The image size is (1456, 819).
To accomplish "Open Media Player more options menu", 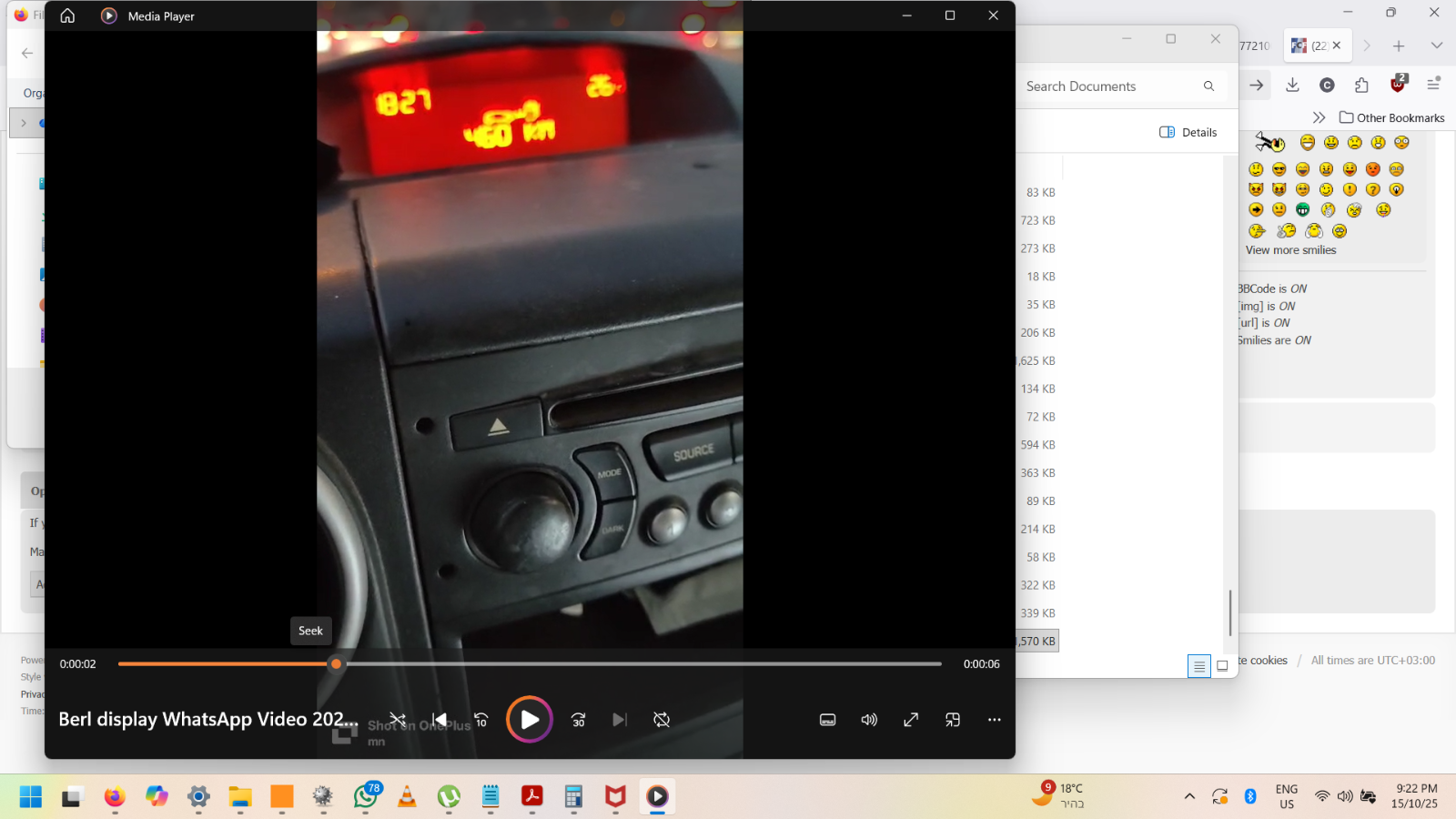I will click(995, 720).
